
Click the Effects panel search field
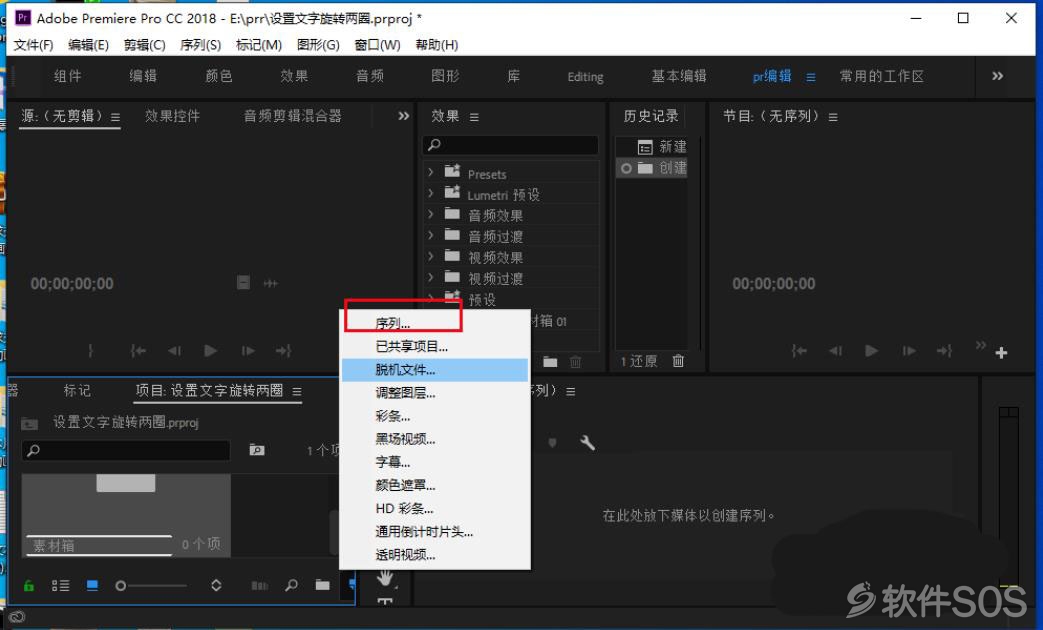[x=511, y=144]
